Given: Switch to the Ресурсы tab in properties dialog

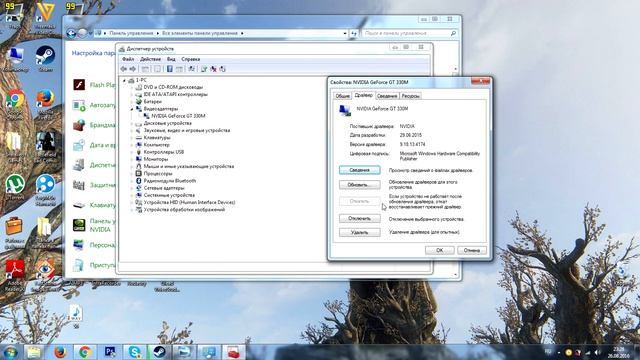Looking at the screenshot, I should pos(411,96).
